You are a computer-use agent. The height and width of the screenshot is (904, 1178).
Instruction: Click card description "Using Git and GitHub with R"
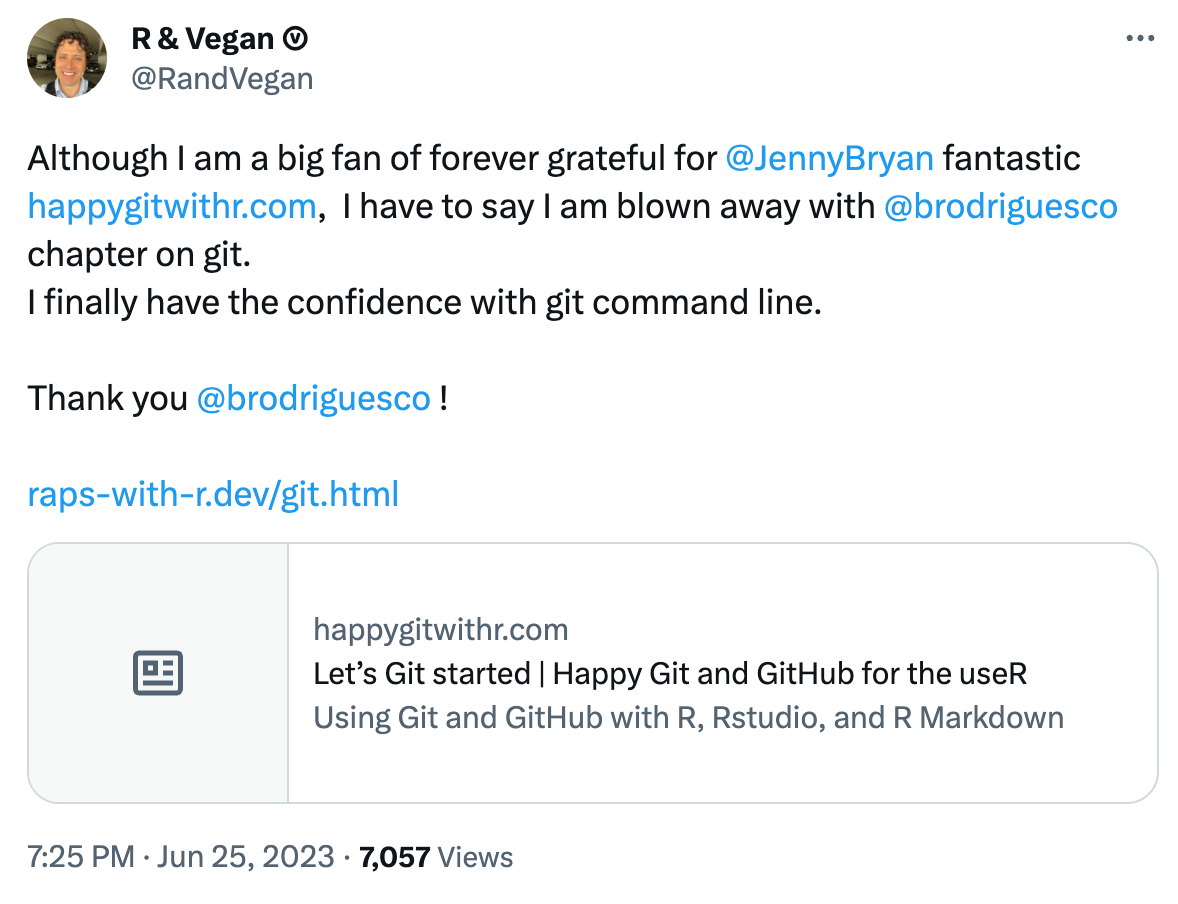pos(688,717)
